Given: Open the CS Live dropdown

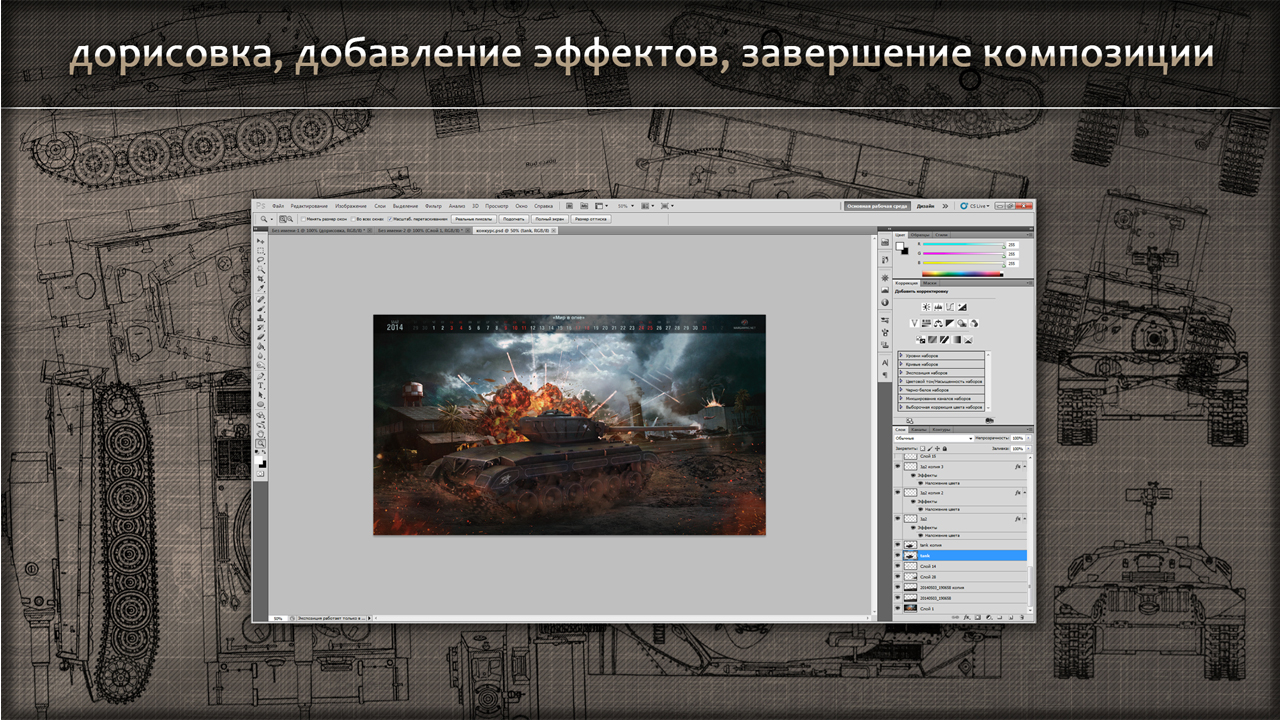Looking at the screenshot, I should click(x=974, y=206).
